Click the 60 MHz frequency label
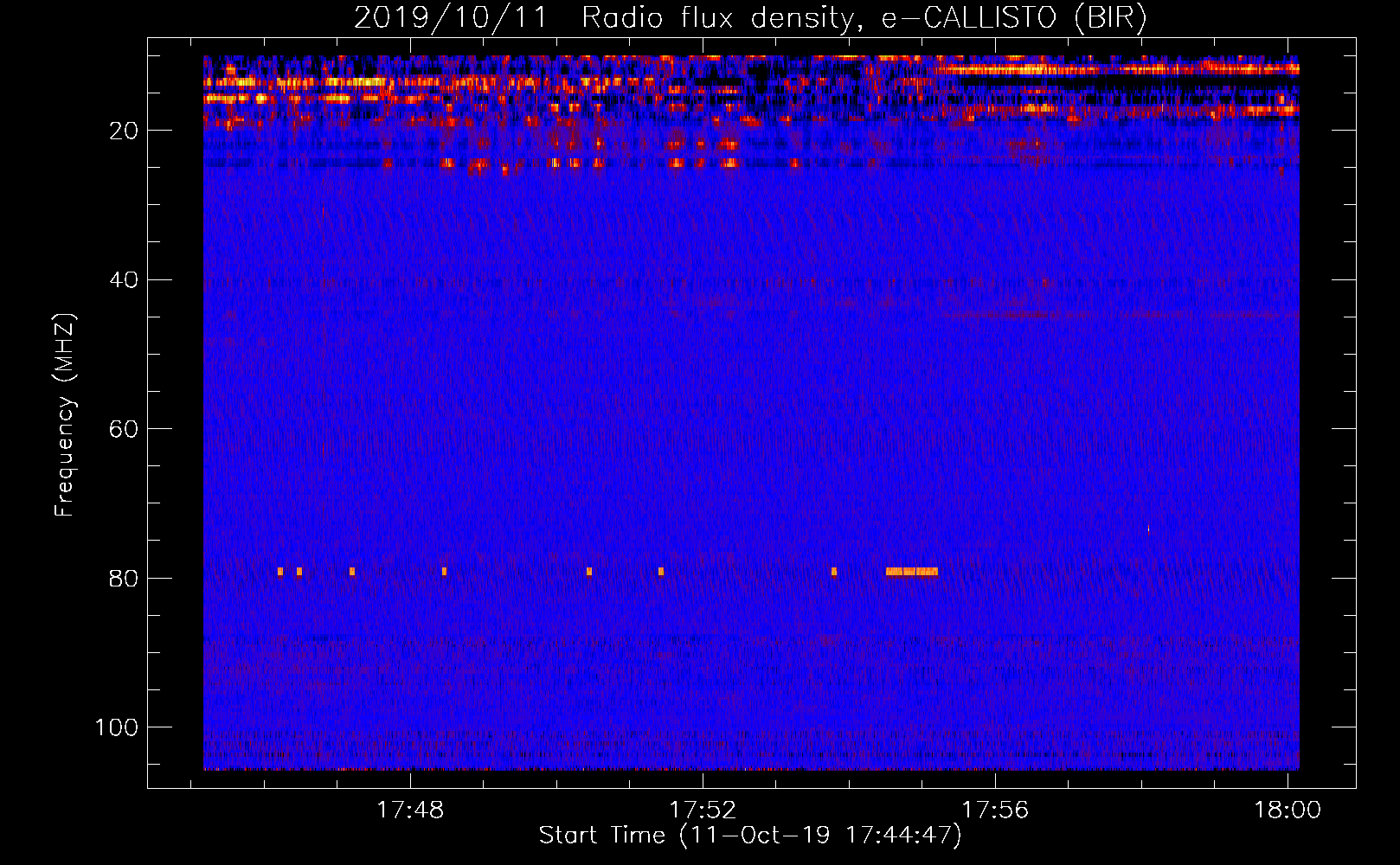 pos(124,429)
